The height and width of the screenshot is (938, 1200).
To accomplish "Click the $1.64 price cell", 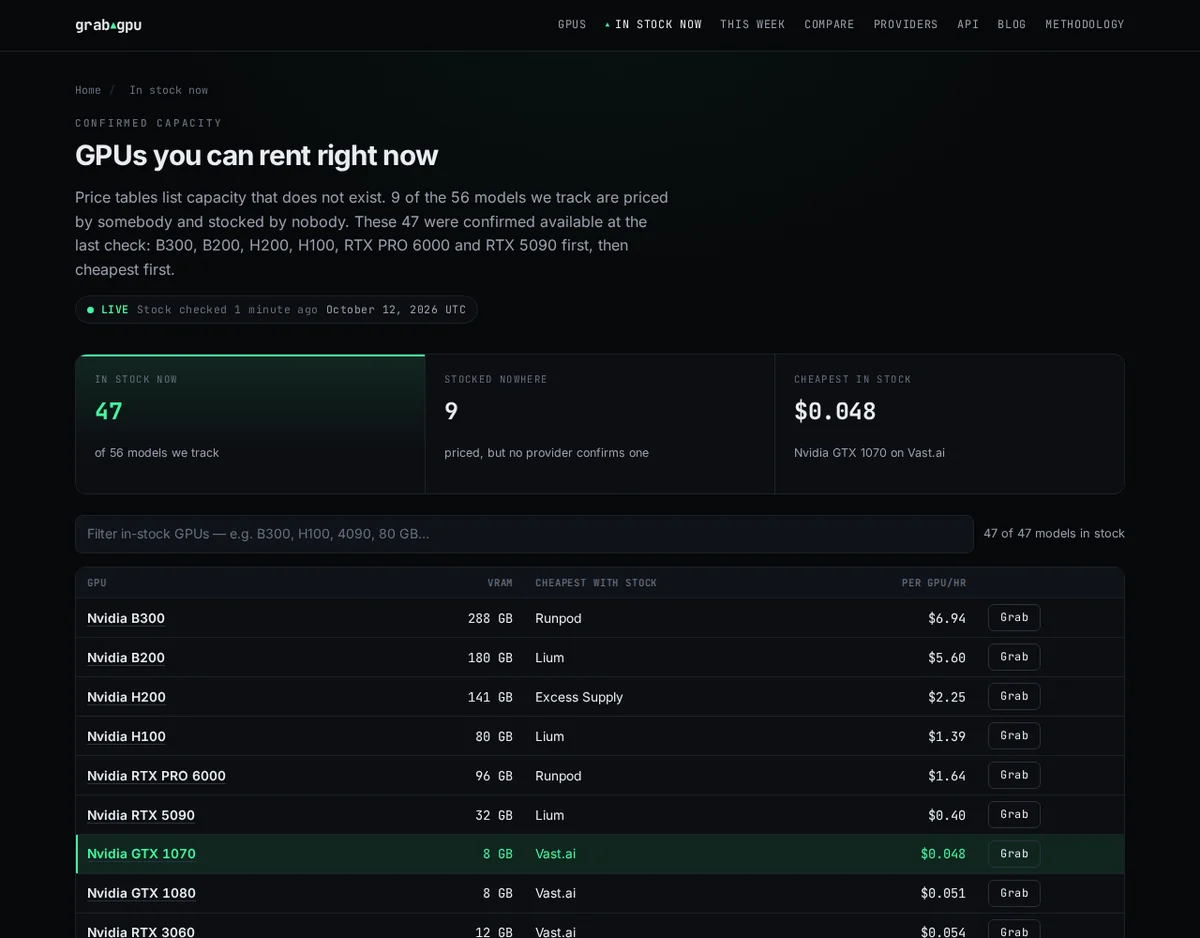I will (947, 776).
